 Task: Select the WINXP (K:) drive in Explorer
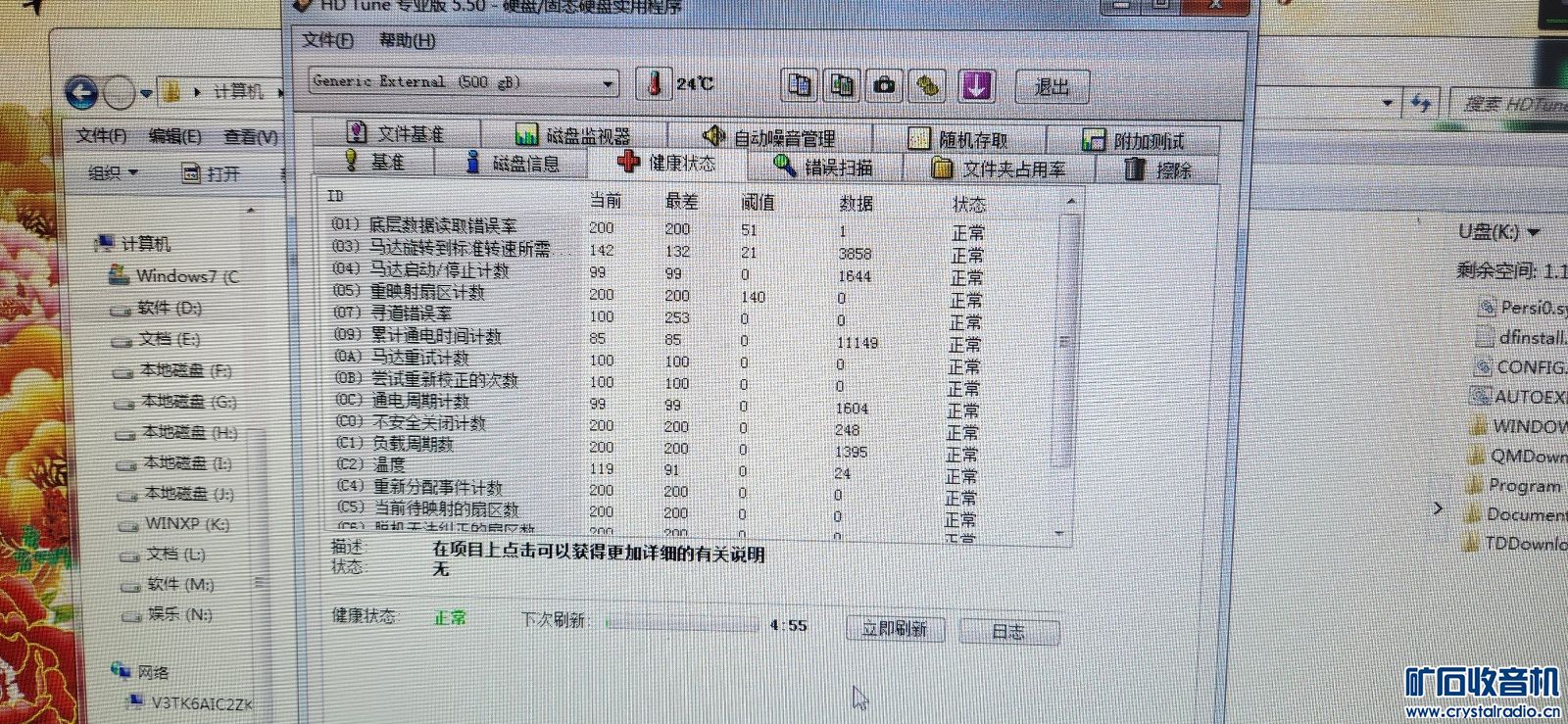tap(173, 524)
